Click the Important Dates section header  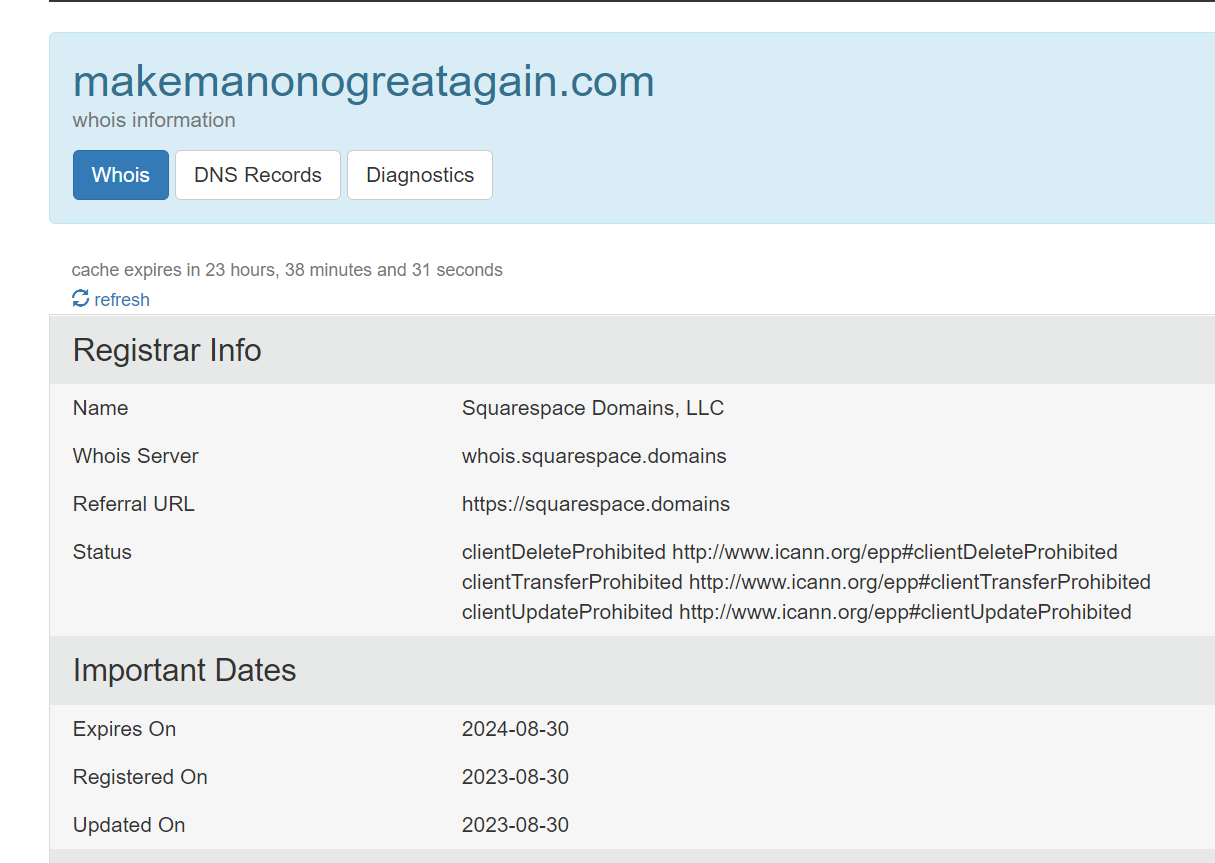[185, 670]
